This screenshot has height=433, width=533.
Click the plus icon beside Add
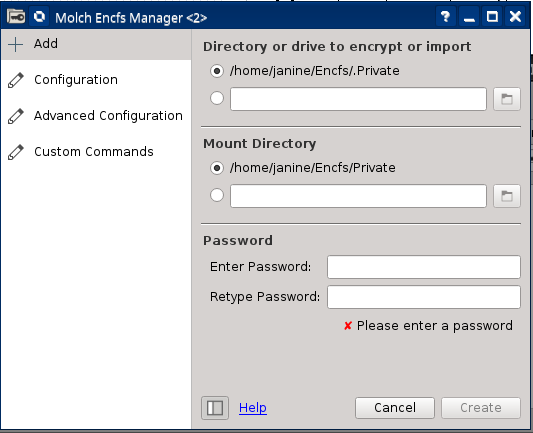click(x=16, y=45)
